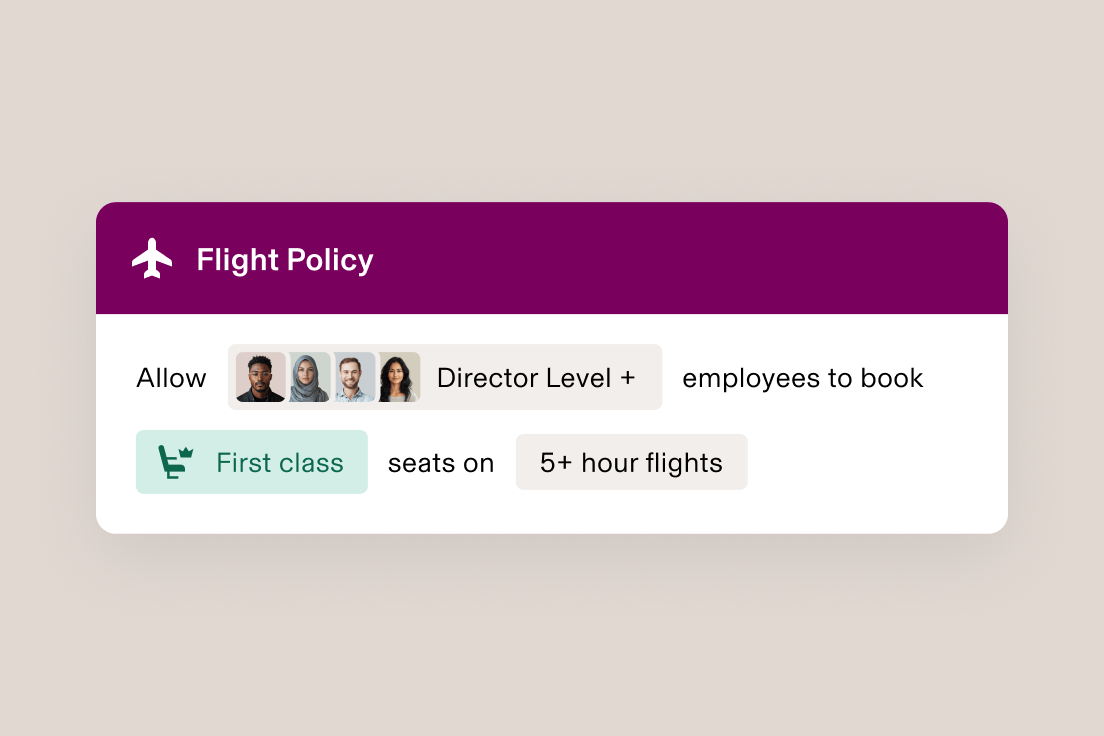This screenshot has height=736, width=1104.
Task: Toggle the First class cabin selection
Action: (251, 462)
